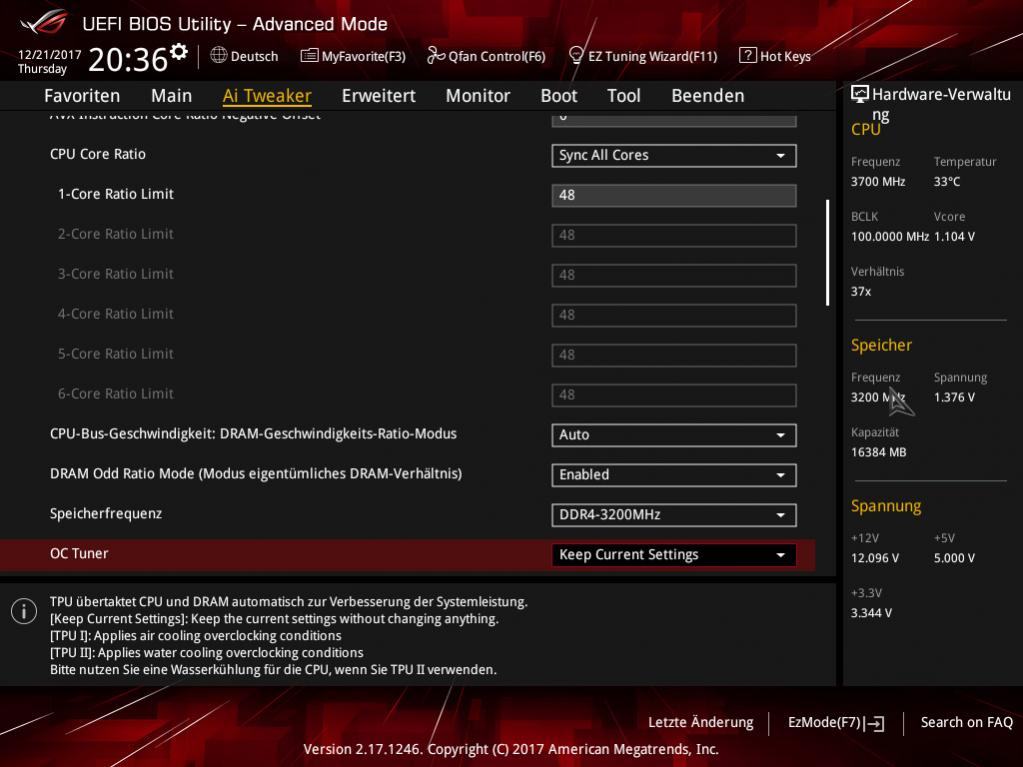Viewport: 1023px width, 767px height.
Task: Click the Speicher Spannung 1.376 V value
Action: point(954,398)
